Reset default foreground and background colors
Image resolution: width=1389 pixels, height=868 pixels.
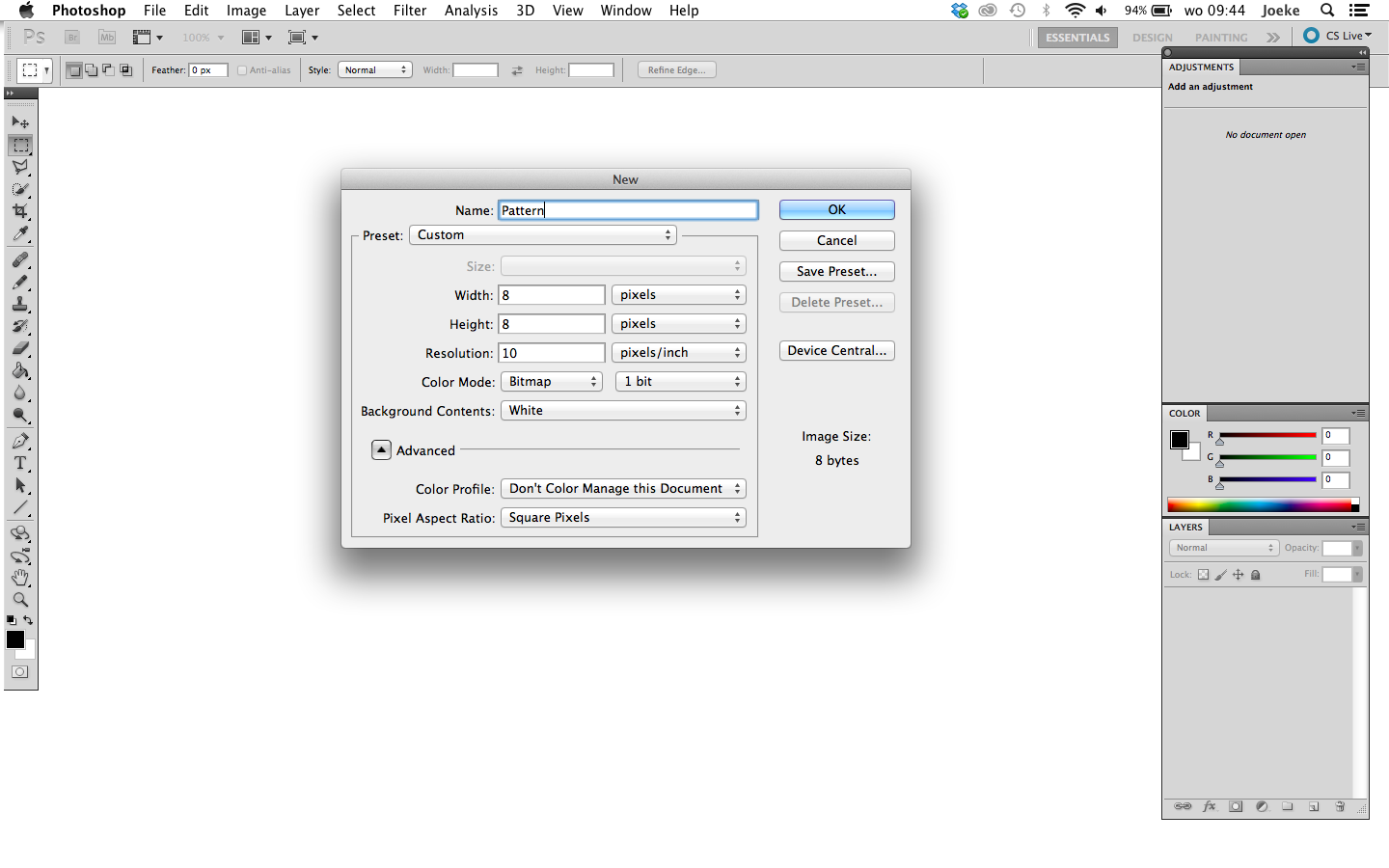click(12, 620)
